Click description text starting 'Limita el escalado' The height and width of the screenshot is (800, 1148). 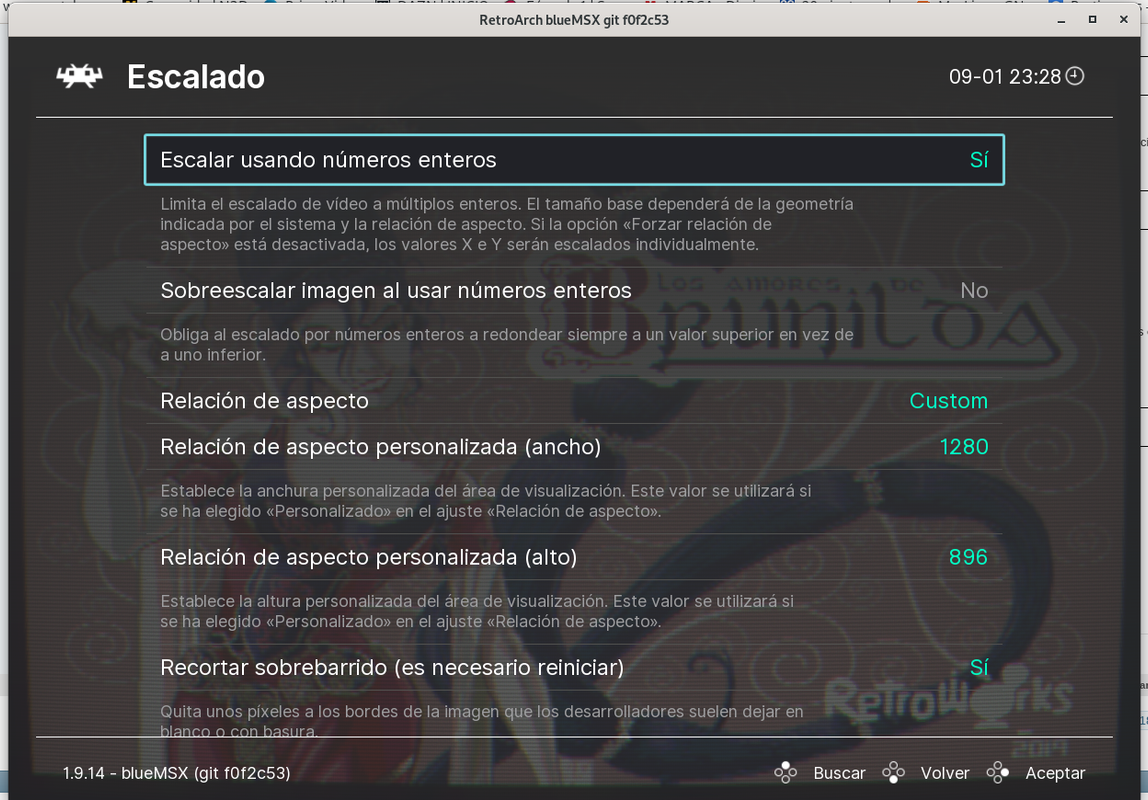[x=507, y=224]
